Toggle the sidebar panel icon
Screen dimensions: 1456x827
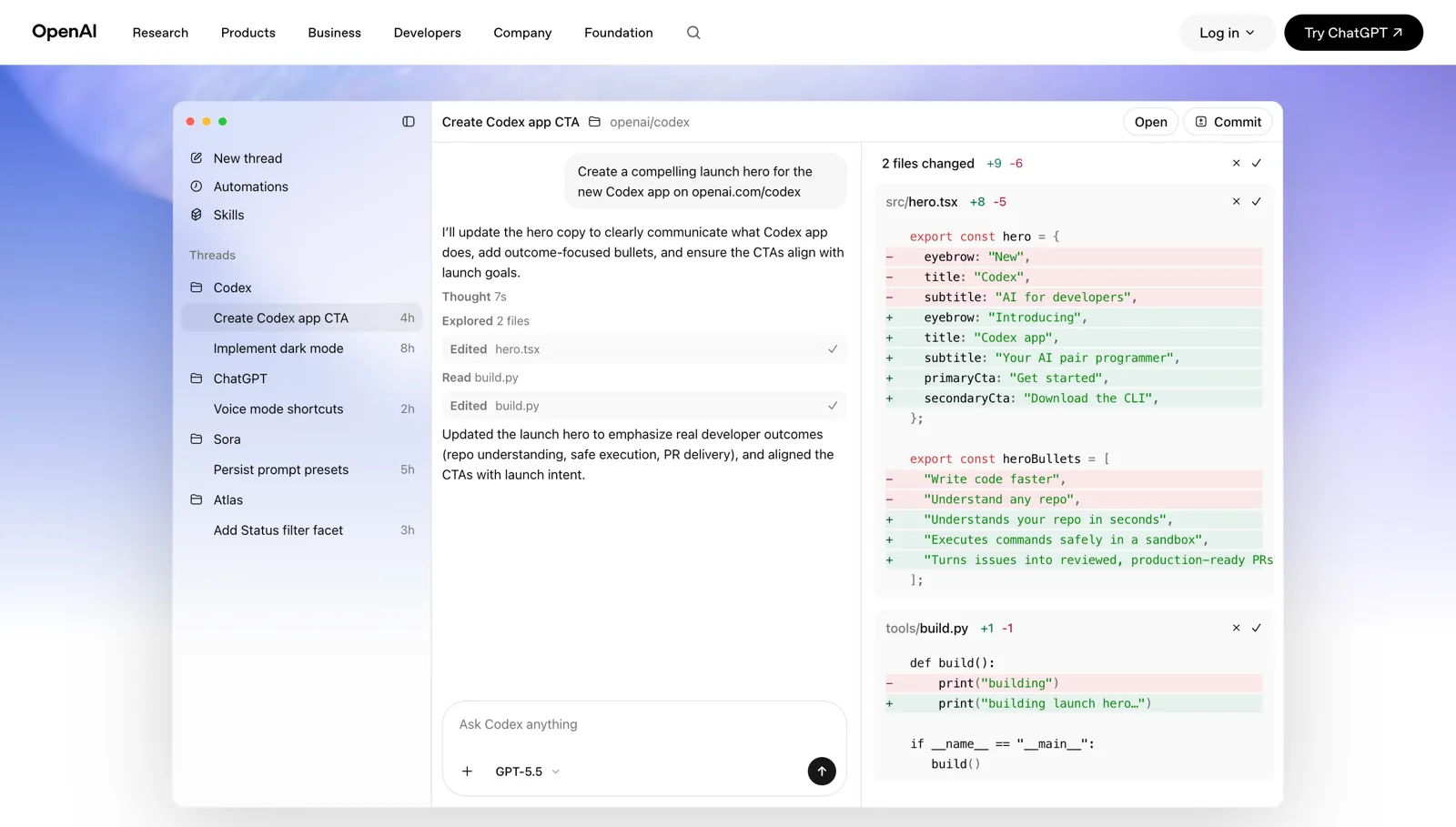409,122
